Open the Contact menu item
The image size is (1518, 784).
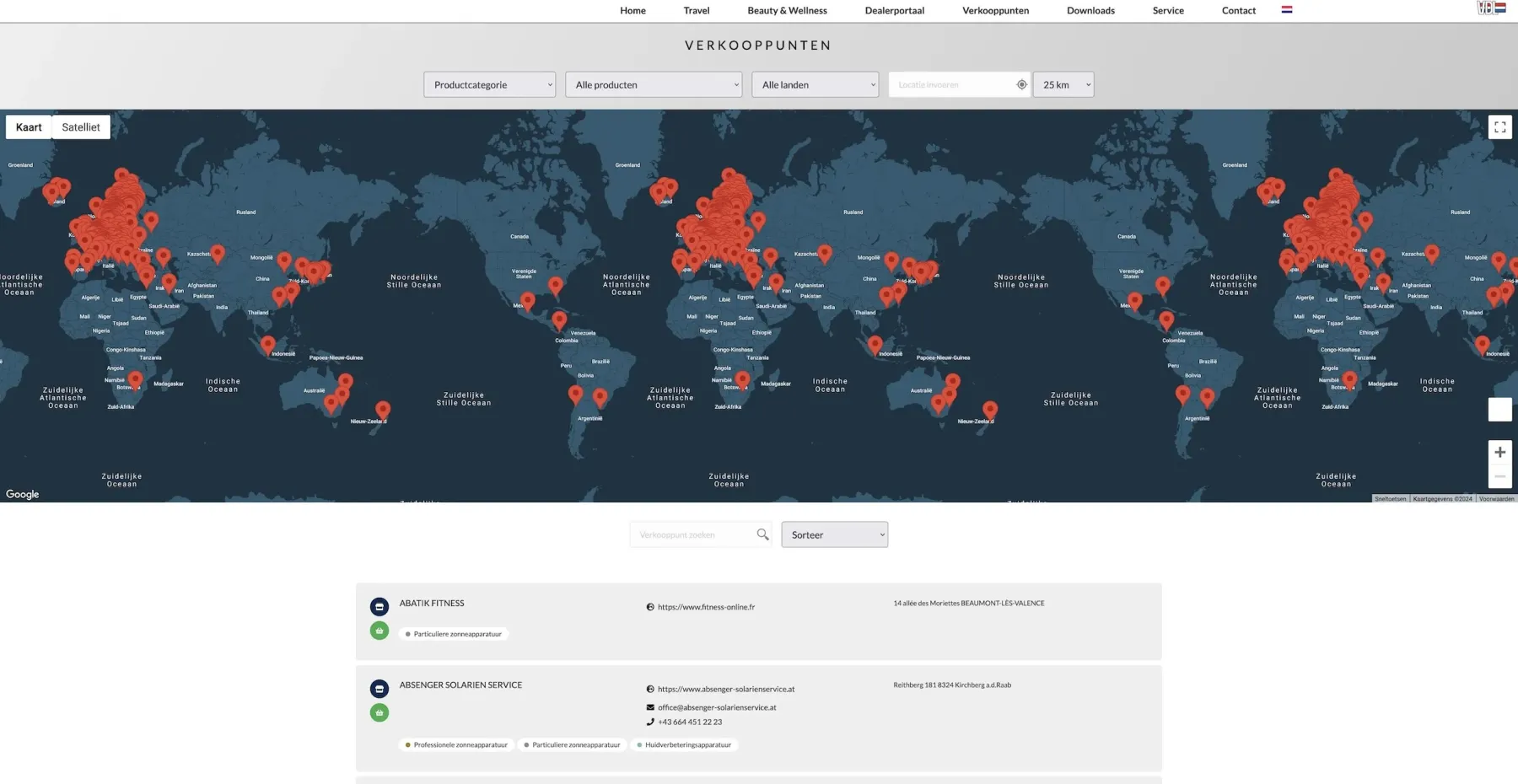click(1238, 11)
